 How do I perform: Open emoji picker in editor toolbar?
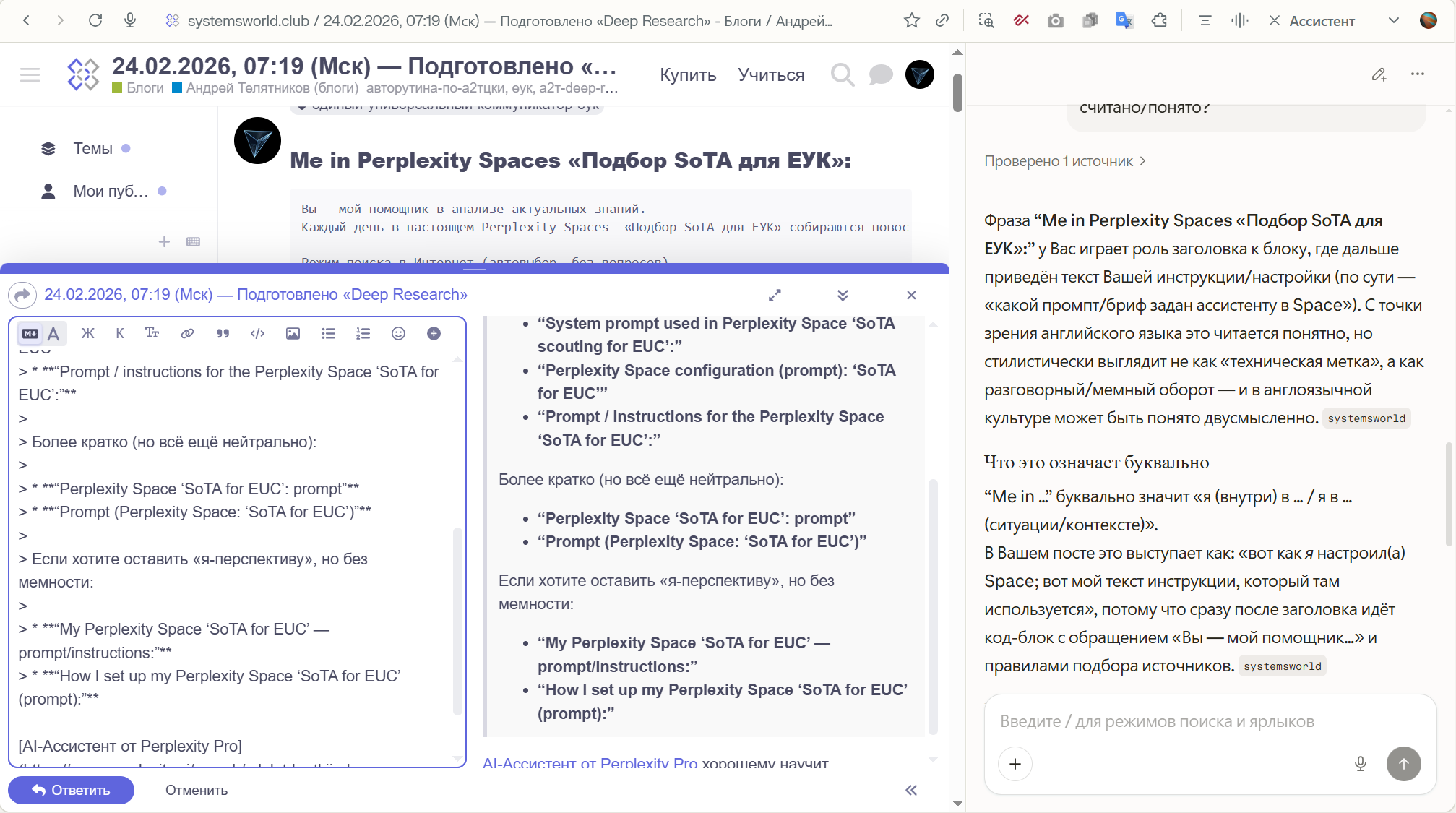(x=398, y=333)
